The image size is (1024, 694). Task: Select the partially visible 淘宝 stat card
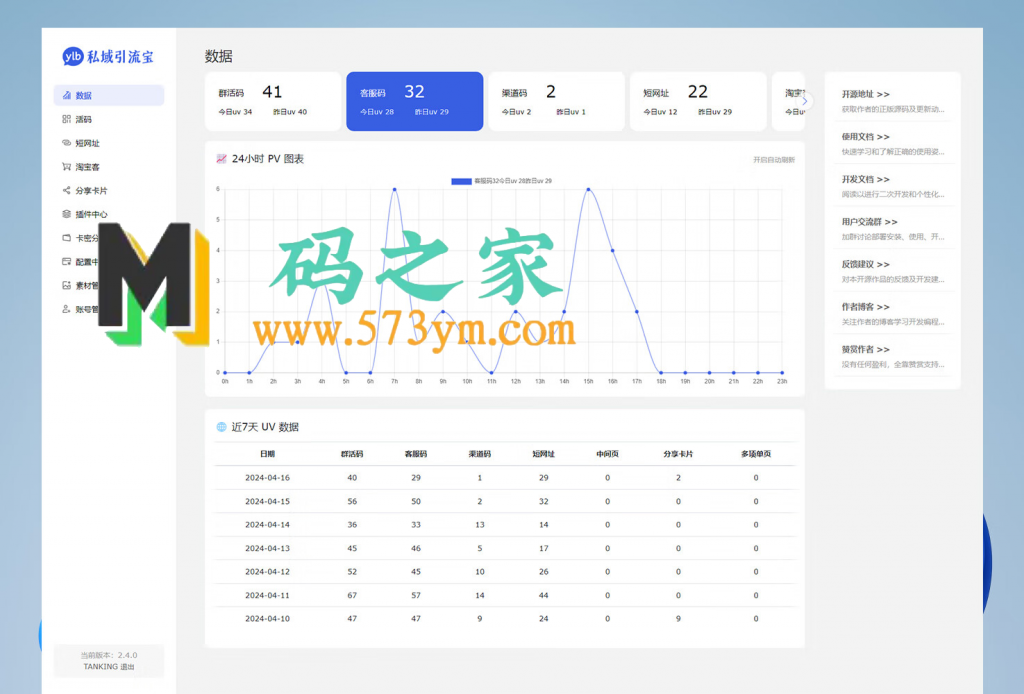click(x=788, y=101)
